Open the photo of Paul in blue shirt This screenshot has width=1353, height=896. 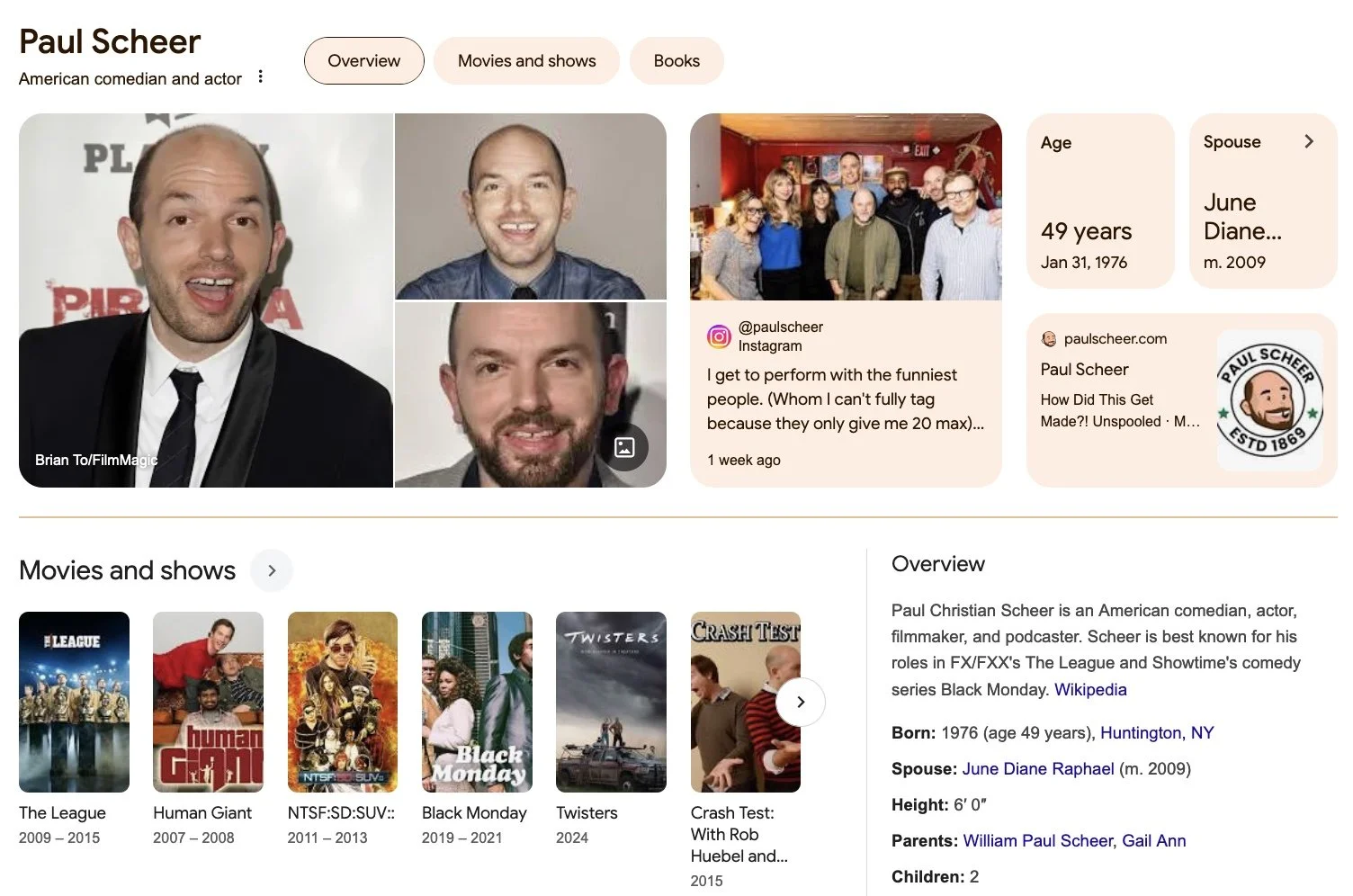pos(531,206)
